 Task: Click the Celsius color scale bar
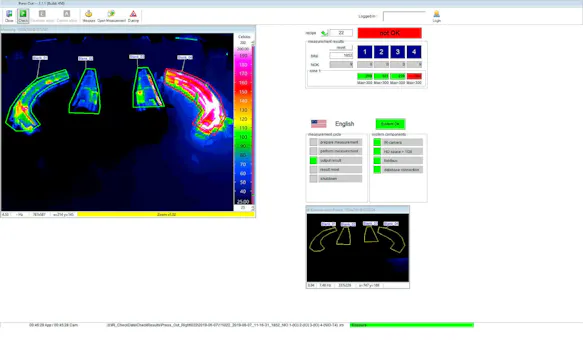(x=243, y=126)
